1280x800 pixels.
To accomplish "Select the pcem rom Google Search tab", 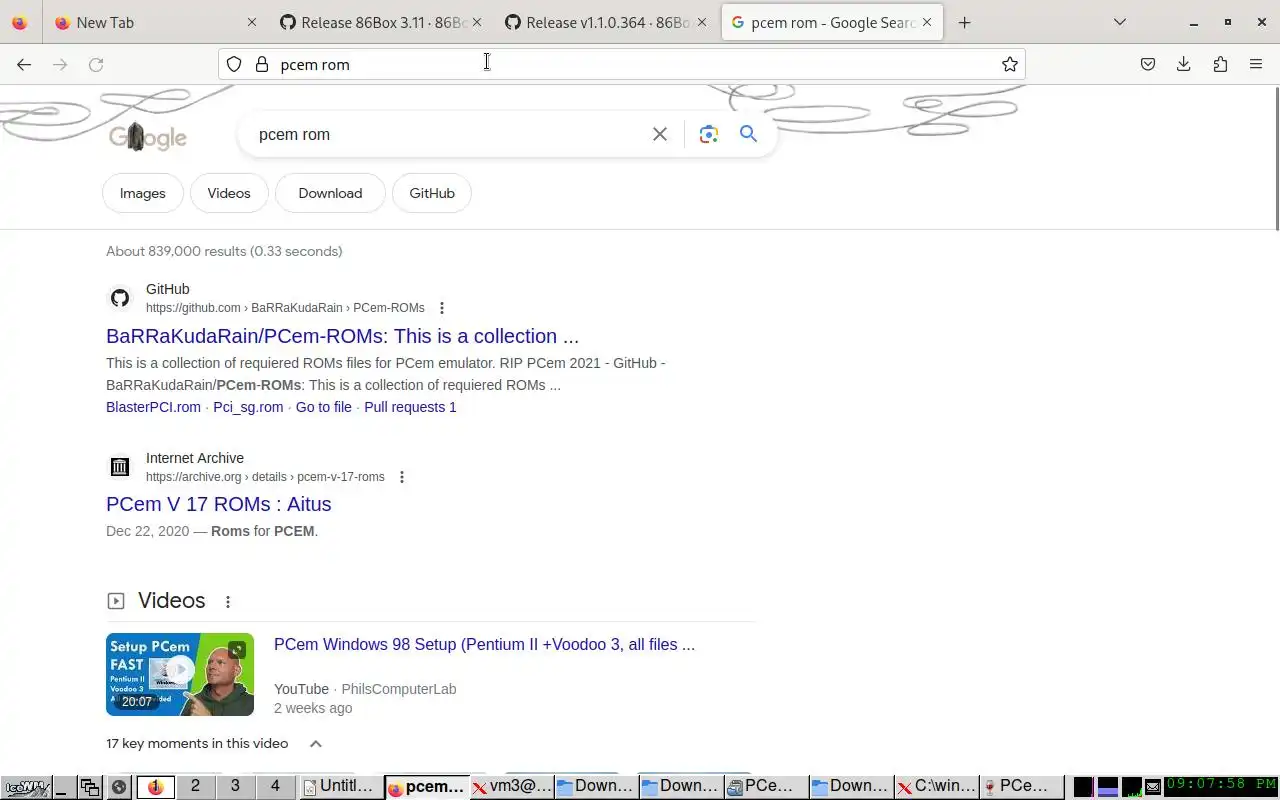I will point(830,22).
